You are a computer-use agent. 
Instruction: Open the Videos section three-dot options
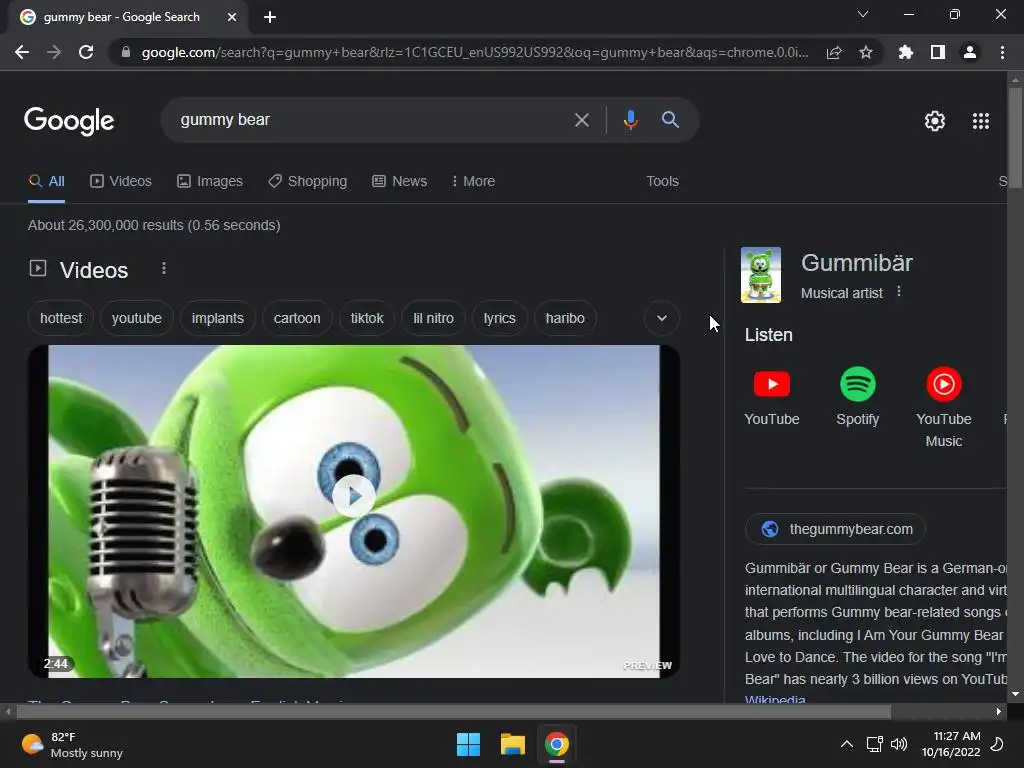(x=164, y=268)
